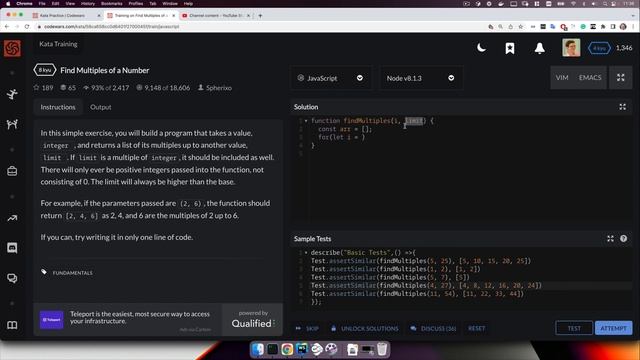This screenshot has height=360, width=640.
Task: Click the ATTEMPT button
Action: [613, 328]
